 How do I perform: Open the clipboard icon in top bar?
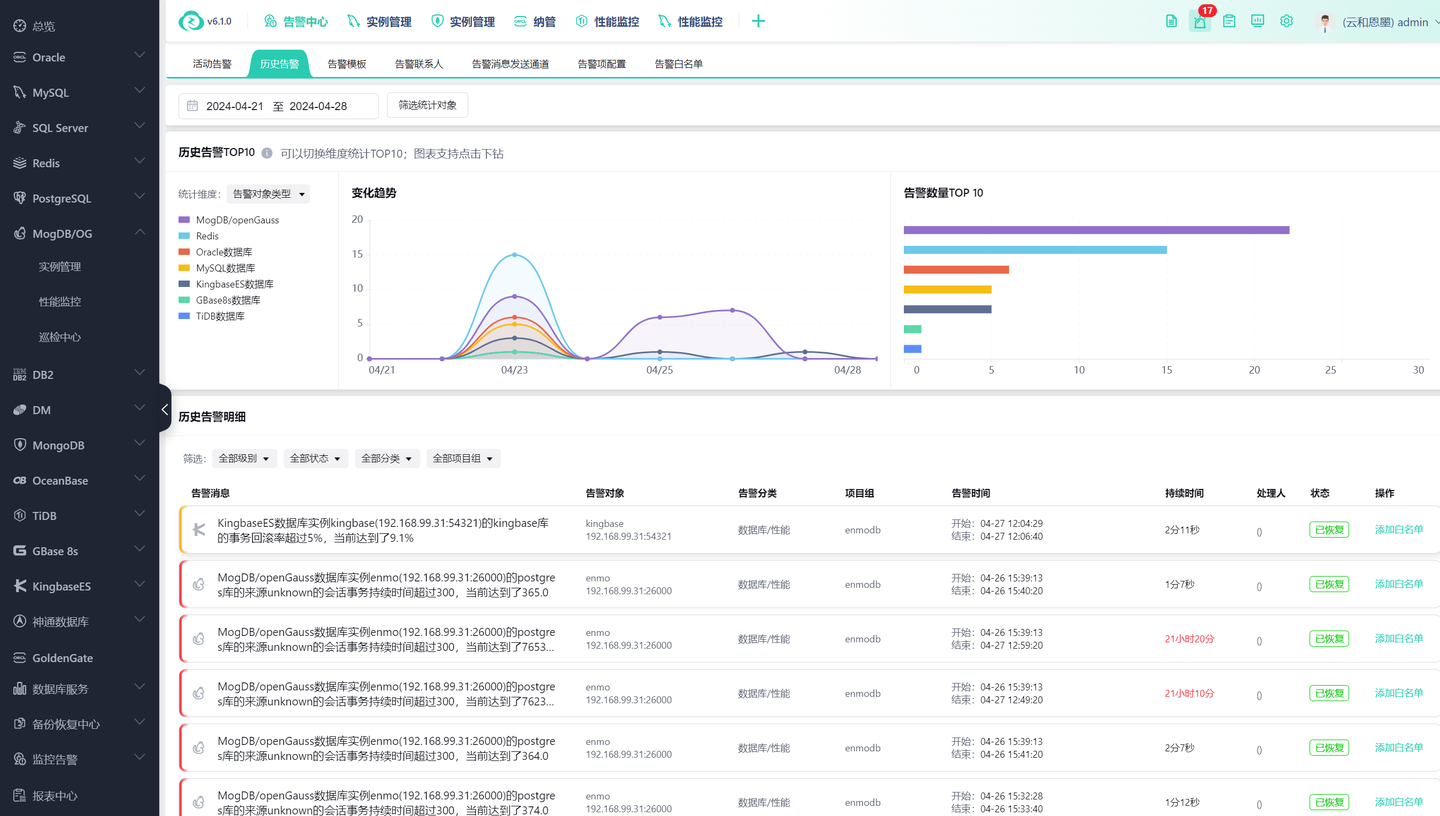click(x=1229, y=21)
